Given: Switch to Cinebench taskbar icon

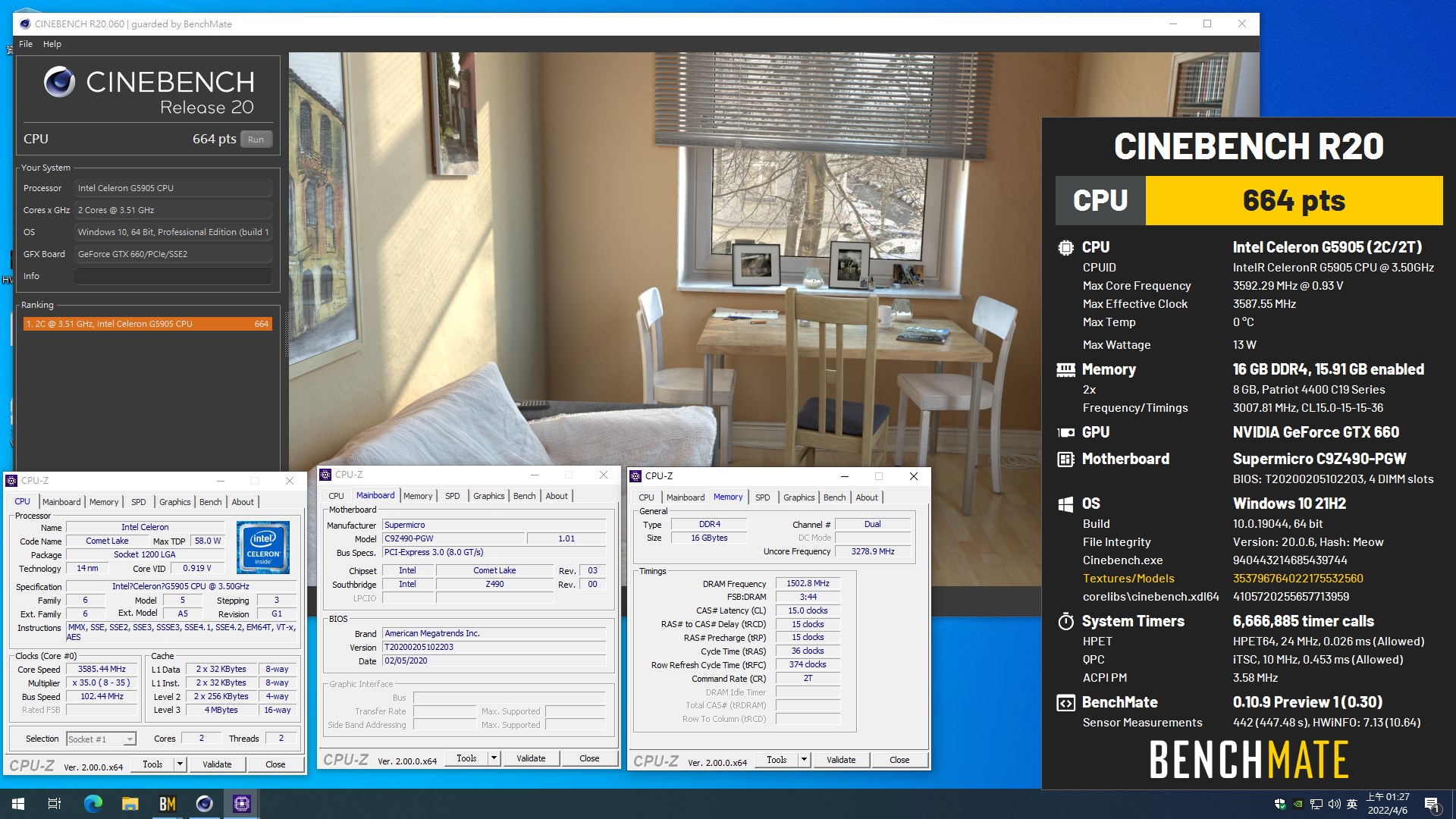Looking at the screenshot, I should coord(204,804).
